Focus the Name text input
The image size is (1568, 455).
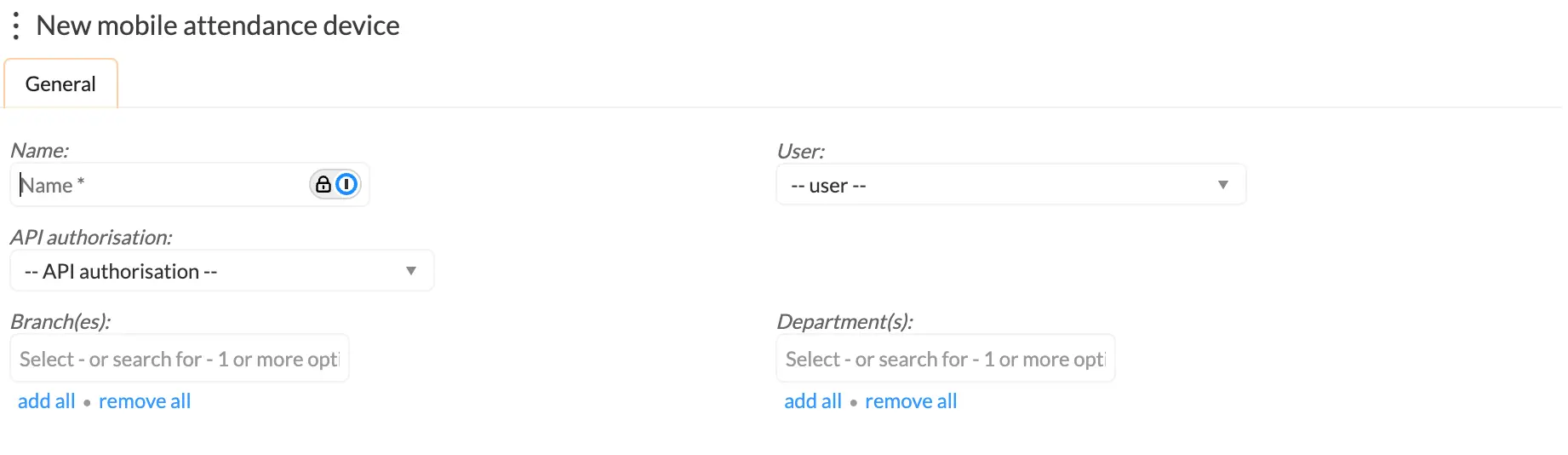pos(162,185)
